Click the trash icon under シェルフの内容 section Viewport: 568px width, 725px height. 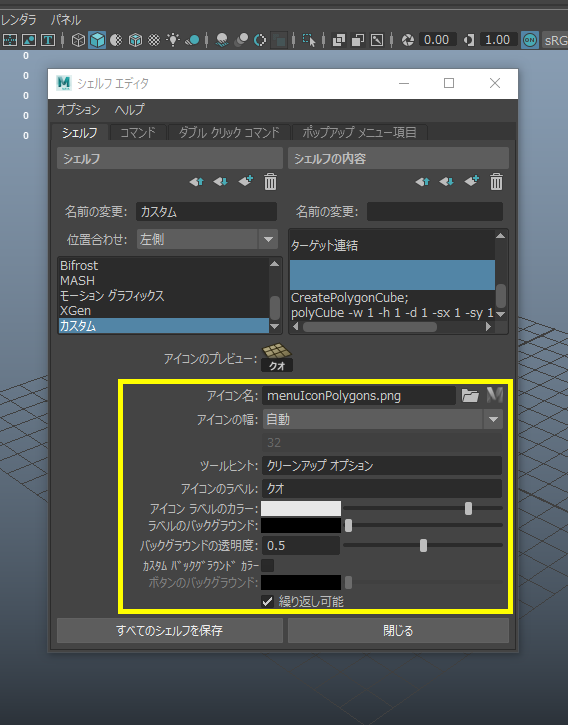[496, 182]
